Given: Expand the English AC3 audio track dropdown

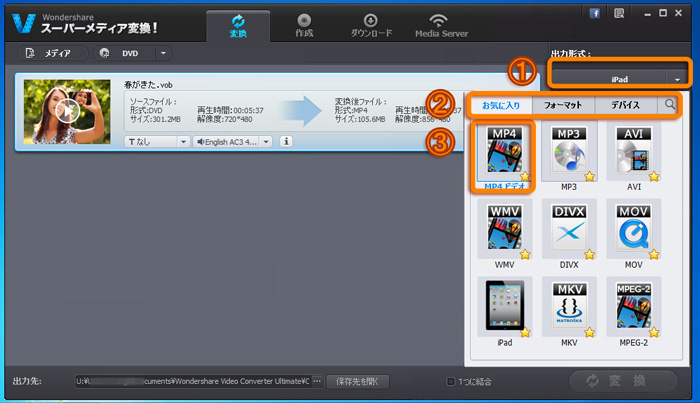Looking at the screenshot, I should coord(266,142).
